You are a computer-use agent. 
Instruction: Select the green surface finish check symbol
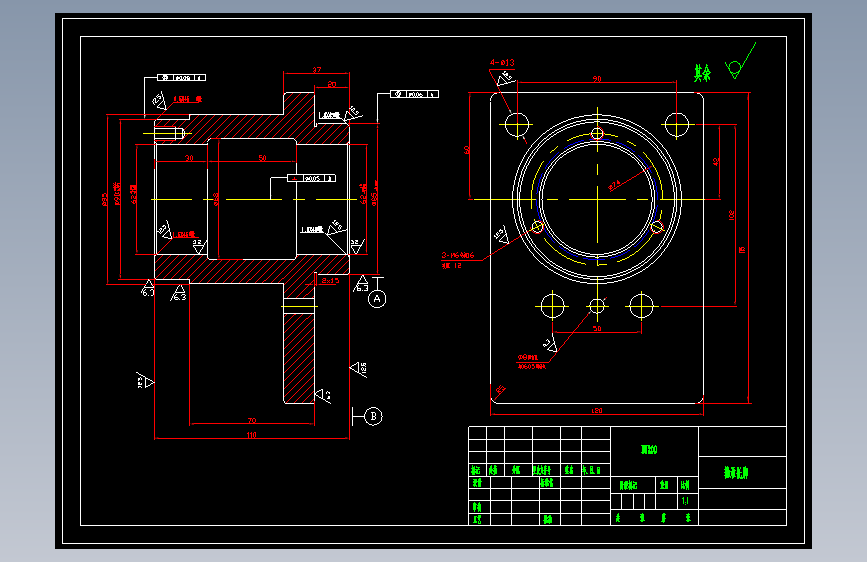click(741, 61)
